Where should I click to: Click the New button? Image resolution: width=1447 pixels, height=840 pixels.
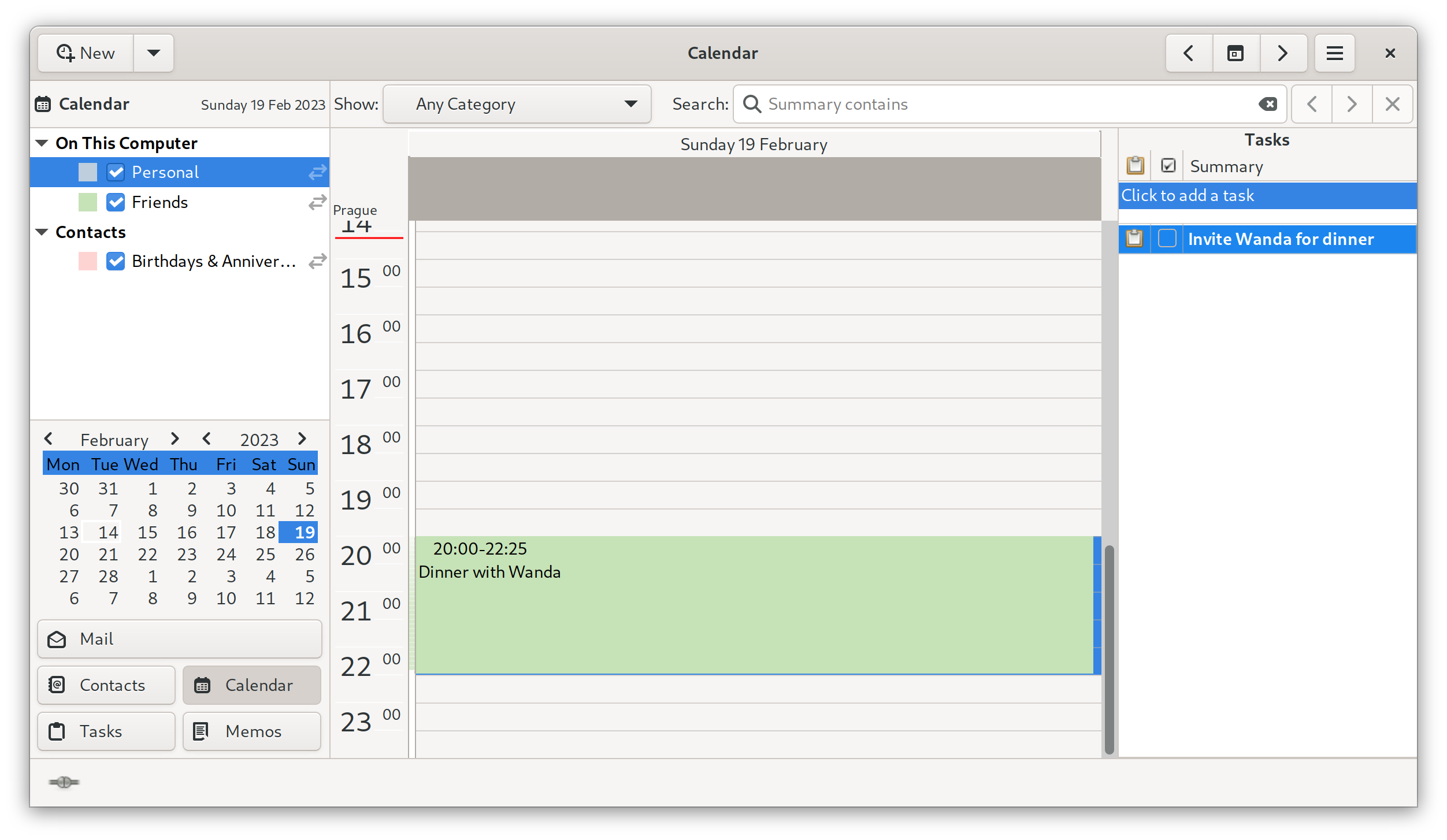click(86, 53)
